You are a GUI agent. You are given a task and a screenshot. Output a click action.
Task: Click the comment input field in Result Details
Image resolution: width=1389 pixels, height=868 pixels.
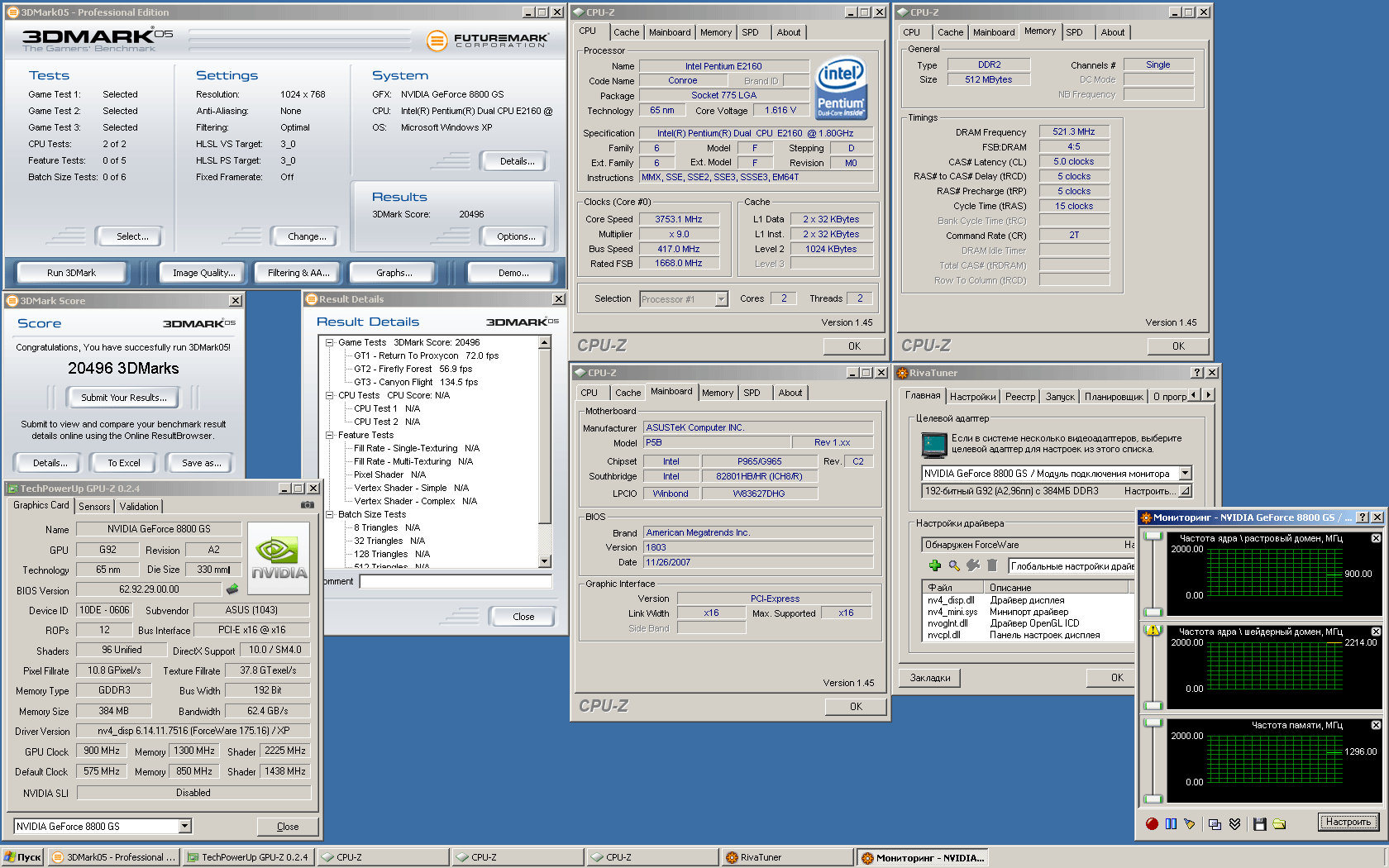tap(456, 581)
